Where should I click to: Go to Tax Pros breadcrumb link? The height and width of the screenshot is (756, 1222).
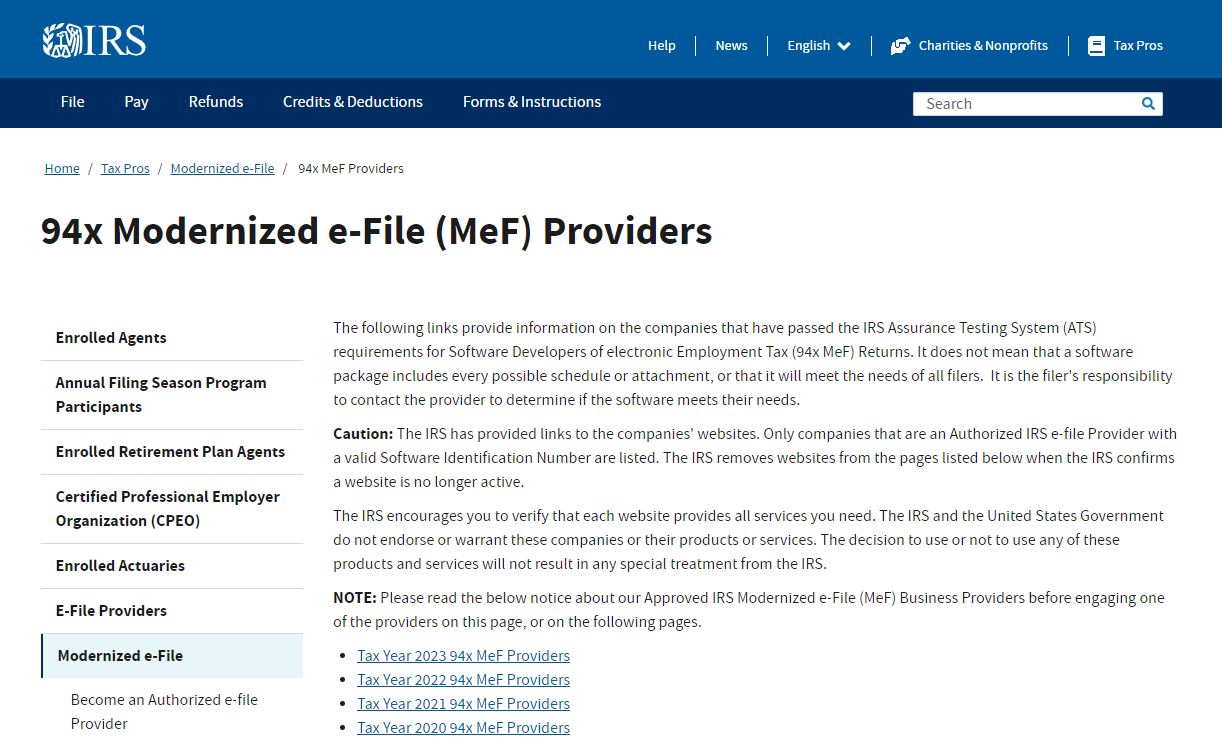point(125,169)
